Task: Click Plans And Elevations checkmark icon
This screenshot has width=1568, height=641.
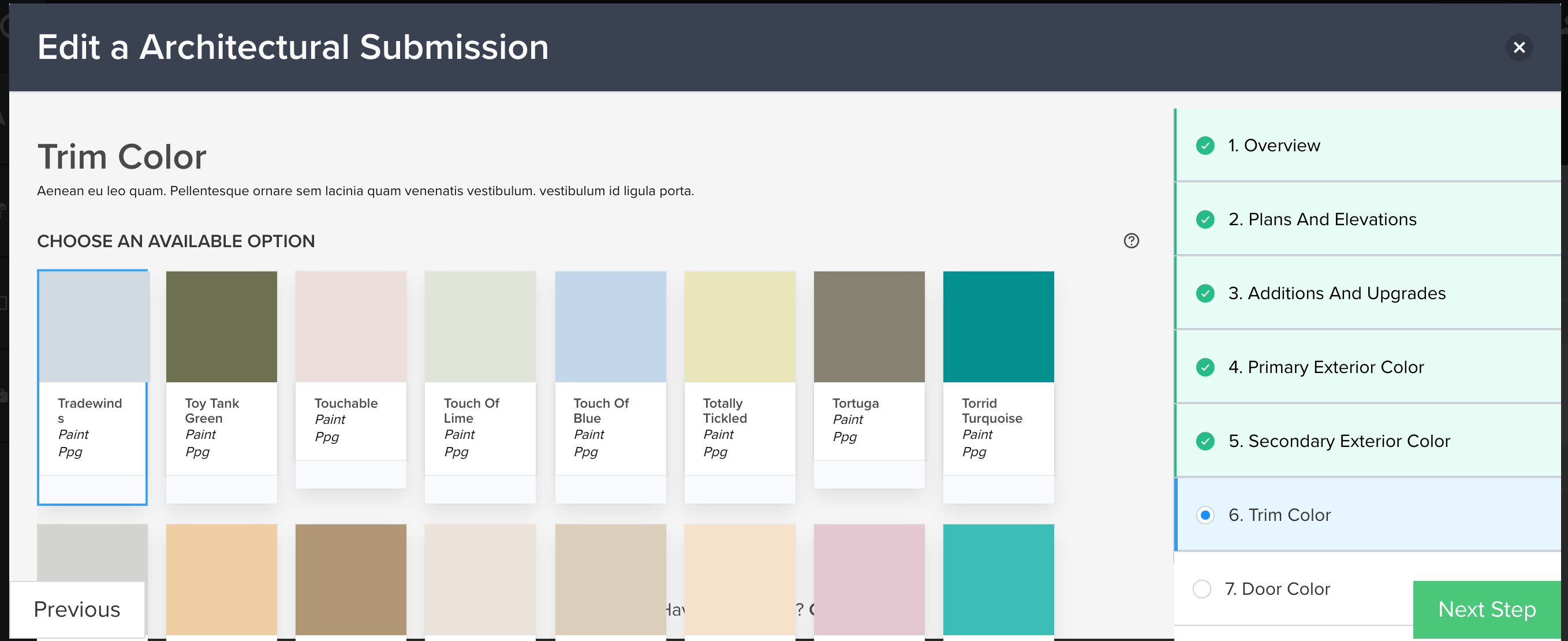Action: point(1205,220)
